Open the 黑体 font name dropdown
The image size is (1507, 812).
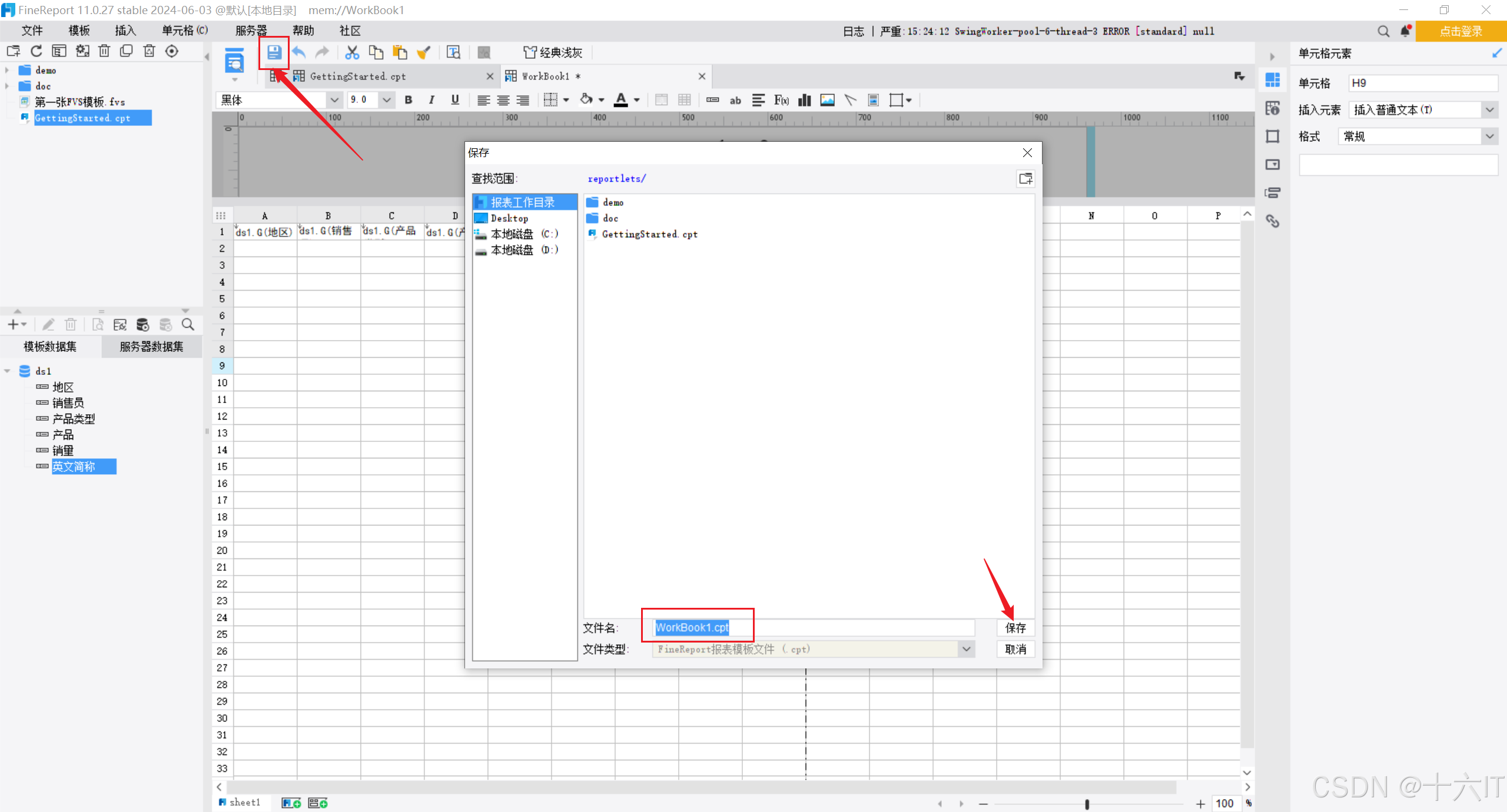334,100
